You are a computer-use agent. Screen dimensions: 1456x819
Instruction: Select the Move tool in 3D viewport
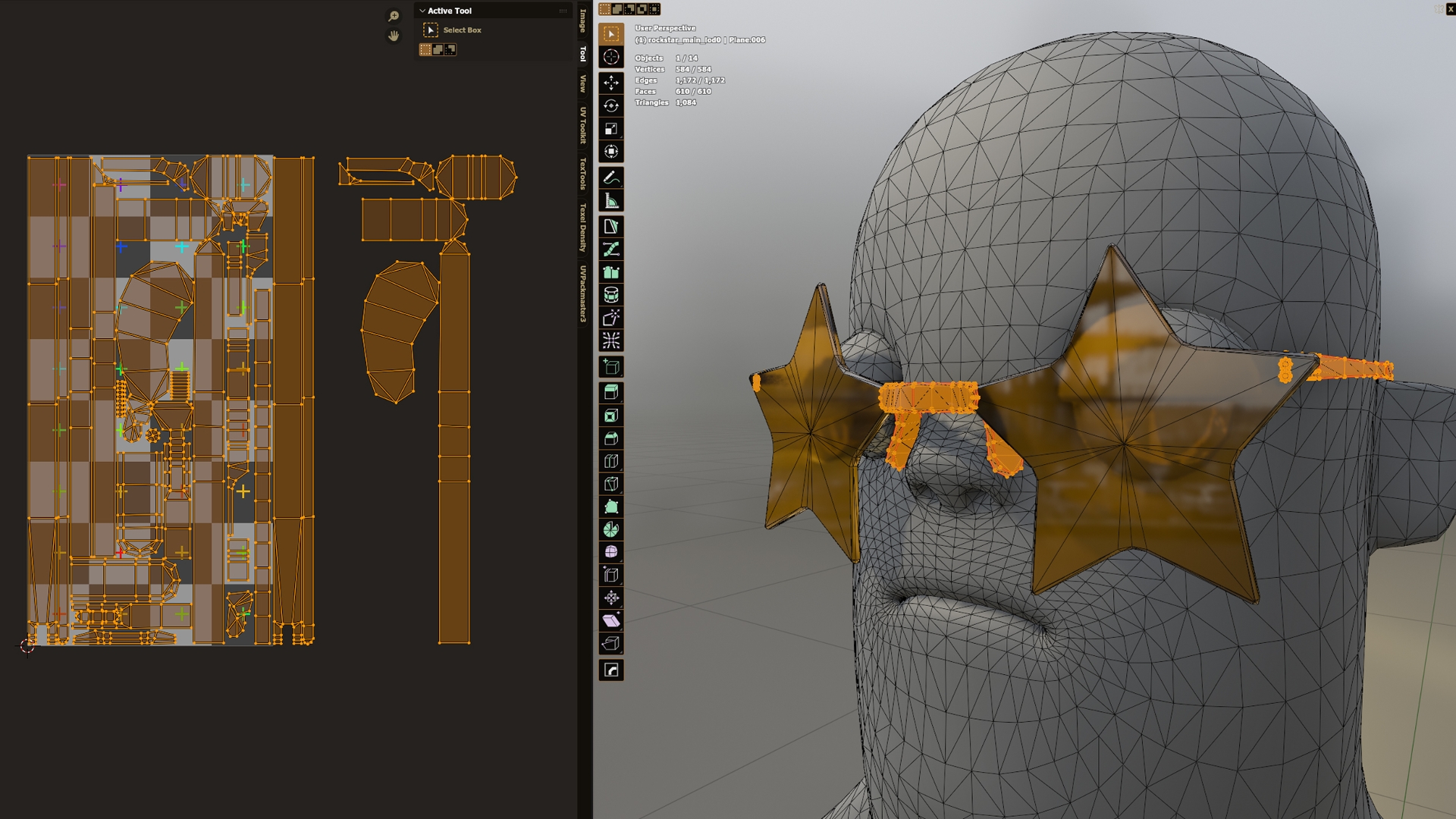click(611, 83)
